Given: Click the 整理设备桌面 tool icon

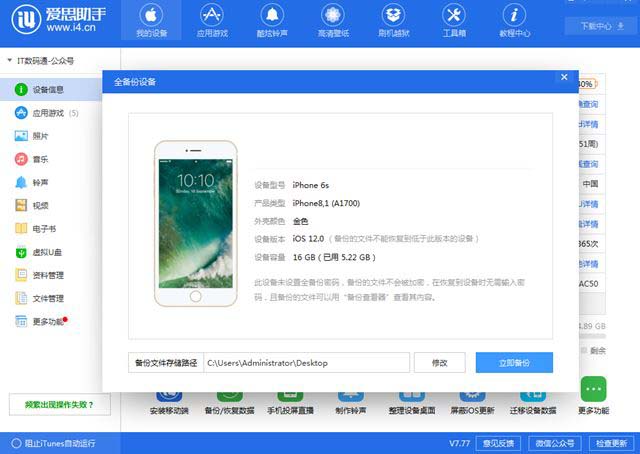Looking at the screenshot, I should pos(412,402).
